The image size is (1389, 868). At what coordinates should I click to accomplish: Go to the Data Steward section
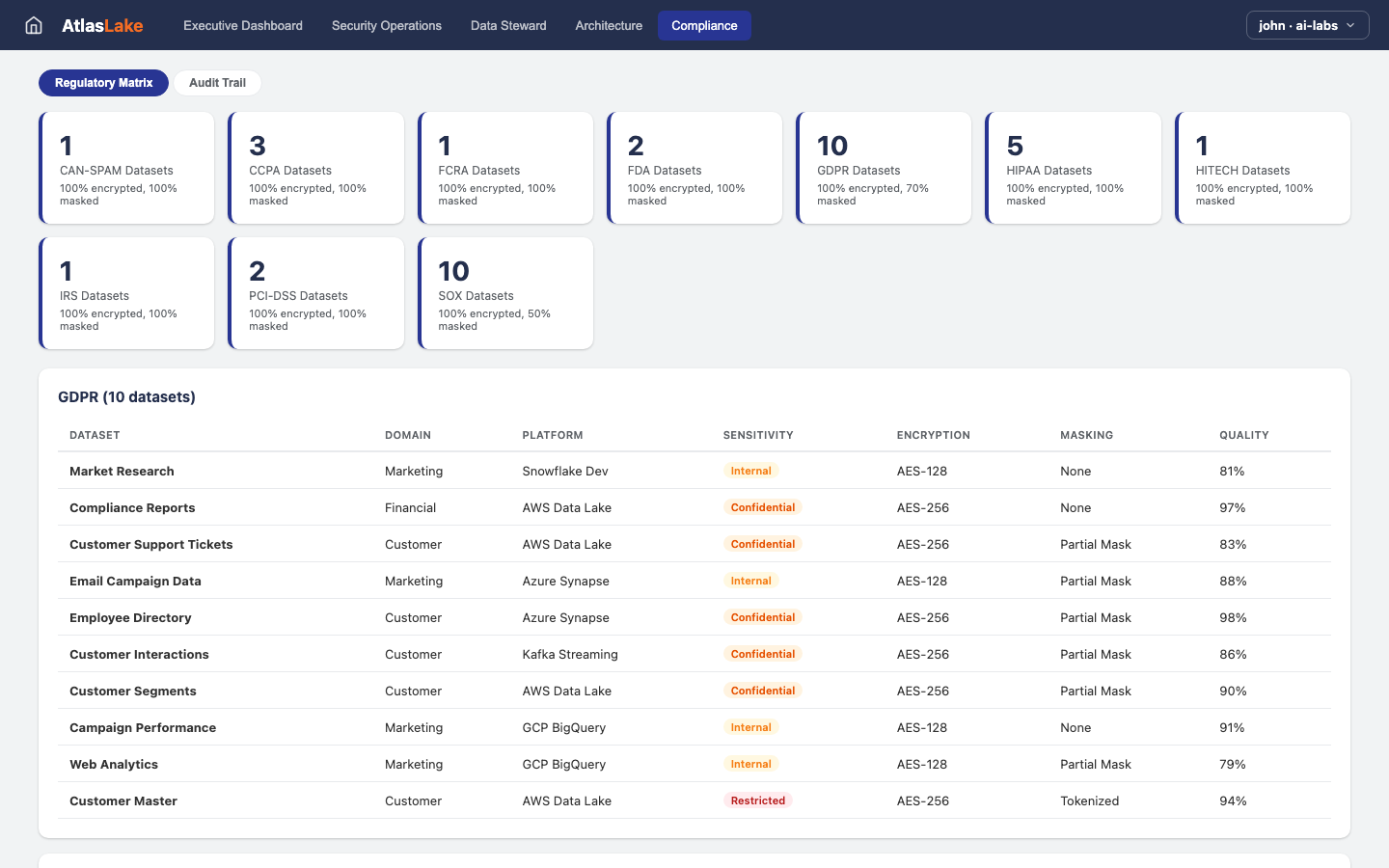pos(508,25)
